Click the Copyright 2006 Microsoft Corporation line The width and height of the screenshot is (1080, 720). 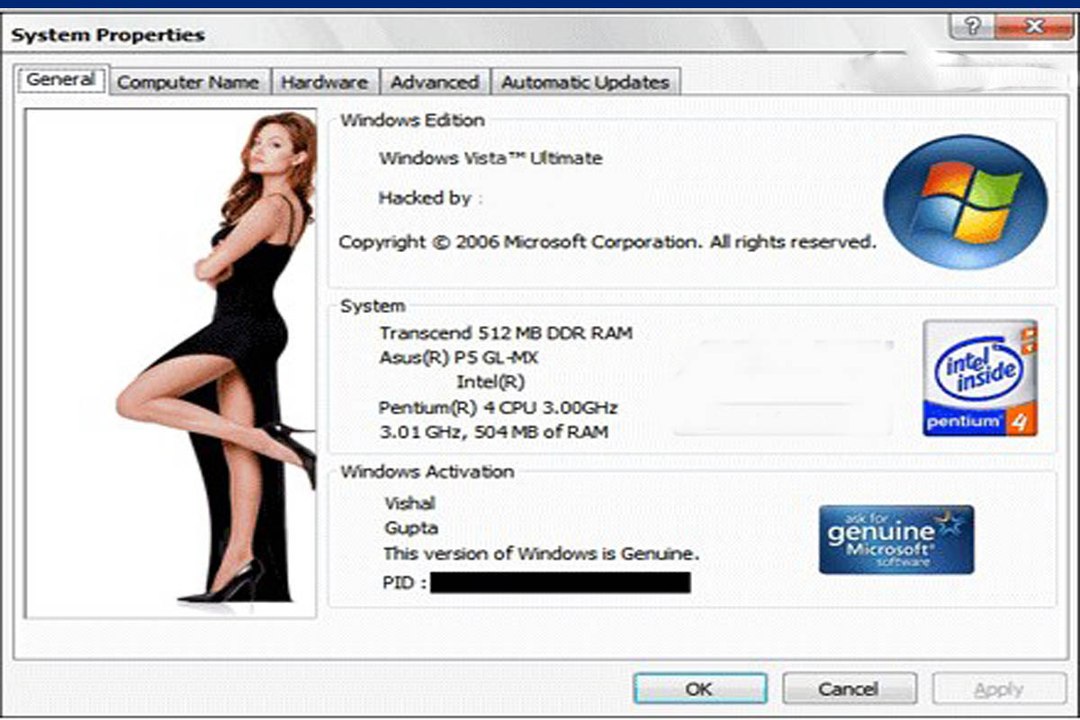click(607, 242)
